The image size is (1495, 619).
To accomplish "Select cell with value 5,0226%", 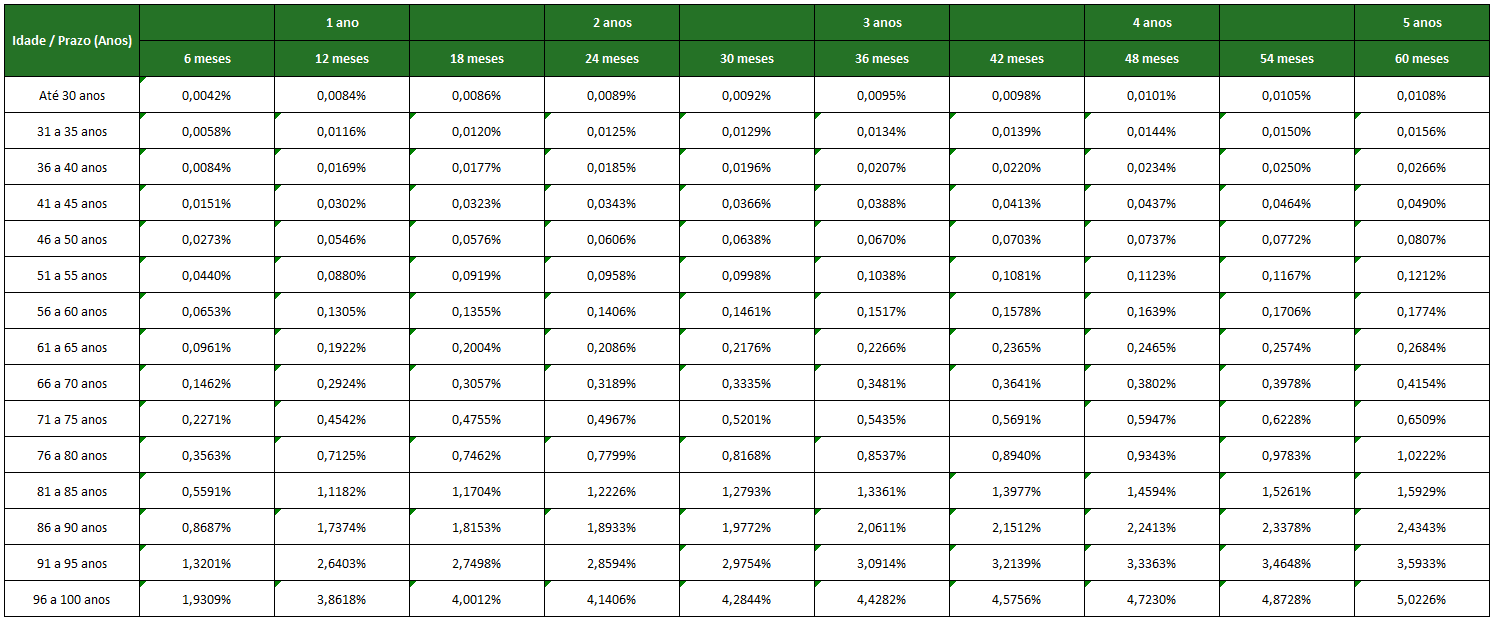I will 1422,599.
